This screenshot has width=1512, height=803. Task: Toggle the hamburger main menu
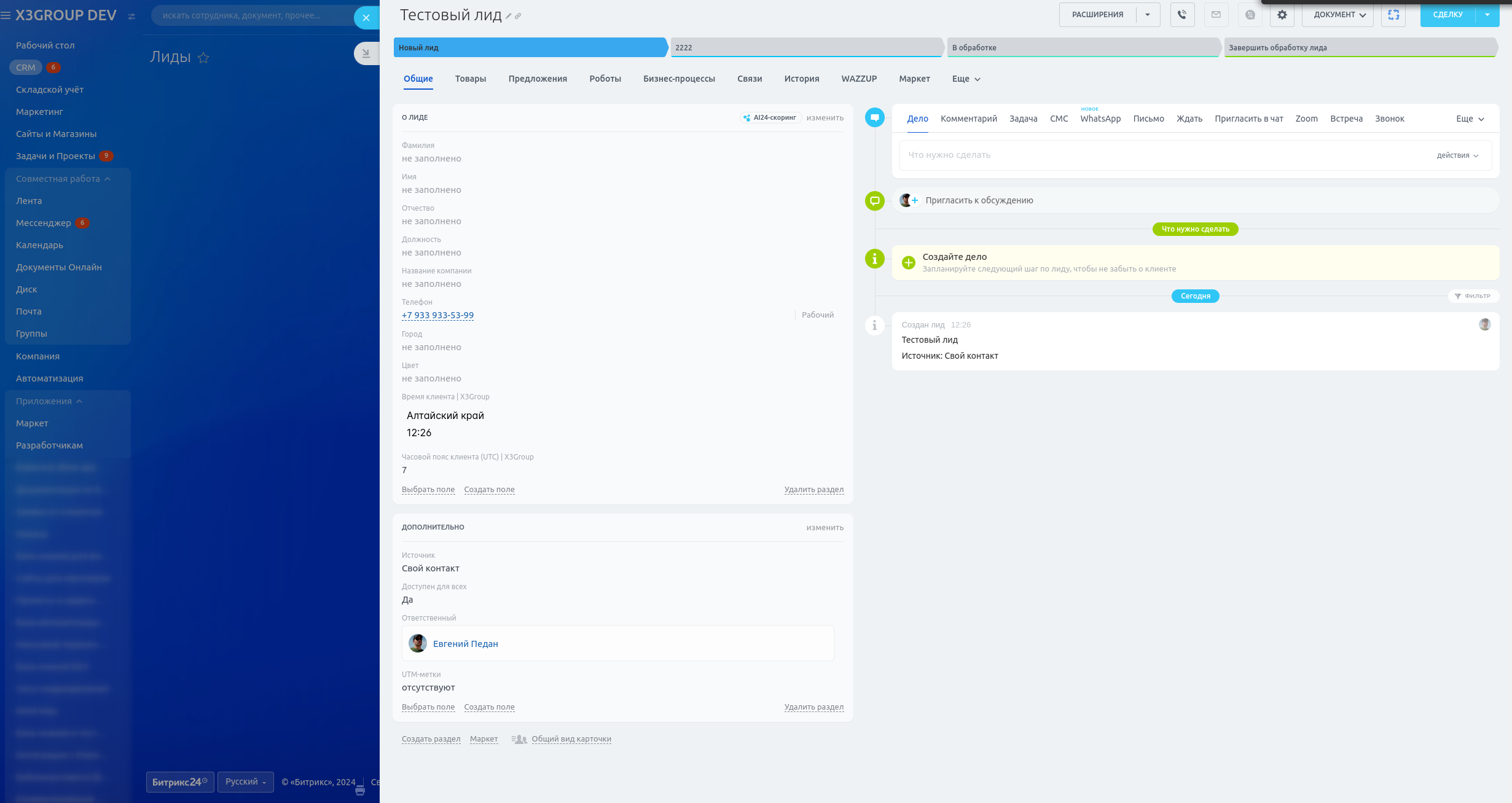click(6, 15)
